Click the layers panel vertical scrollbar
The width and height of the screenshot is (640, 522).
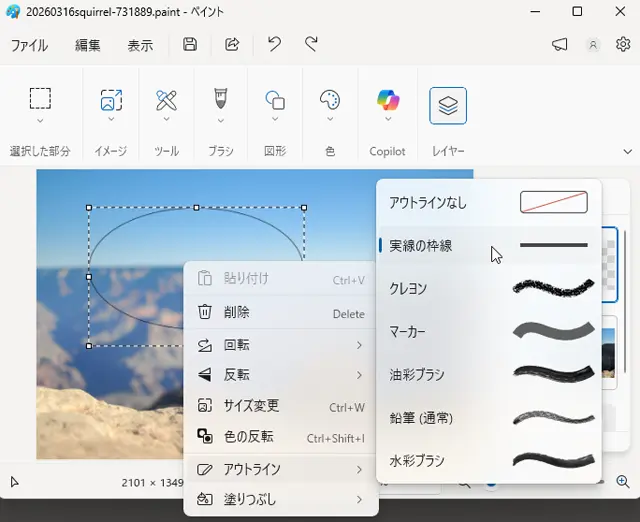625,301
